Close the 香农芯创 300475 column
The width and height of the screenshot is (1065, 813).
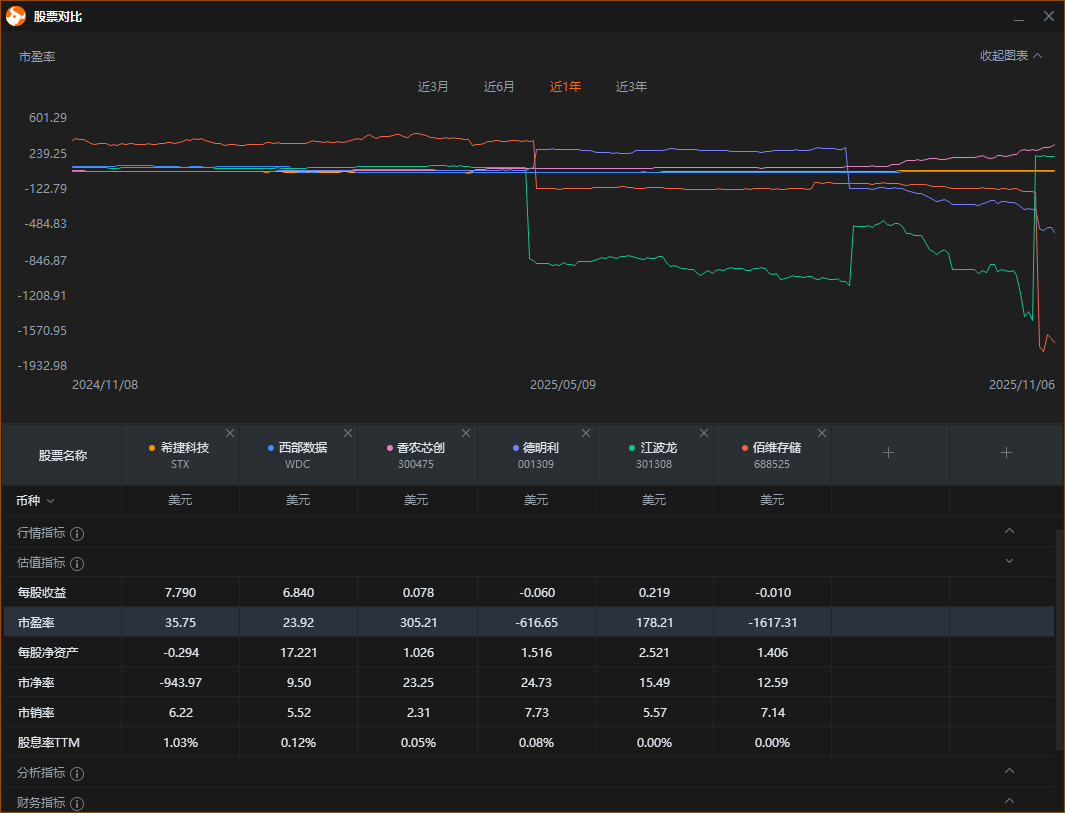466,433
